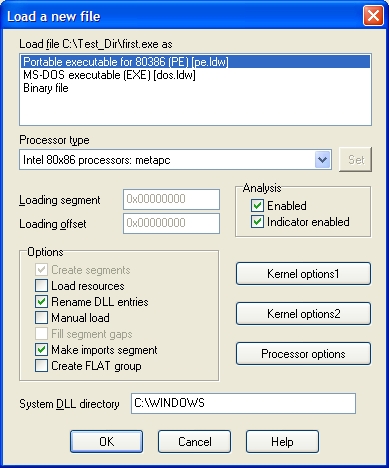389x468 pixels.
Task: Click the Loading offset input field
Action: [171, 223]
